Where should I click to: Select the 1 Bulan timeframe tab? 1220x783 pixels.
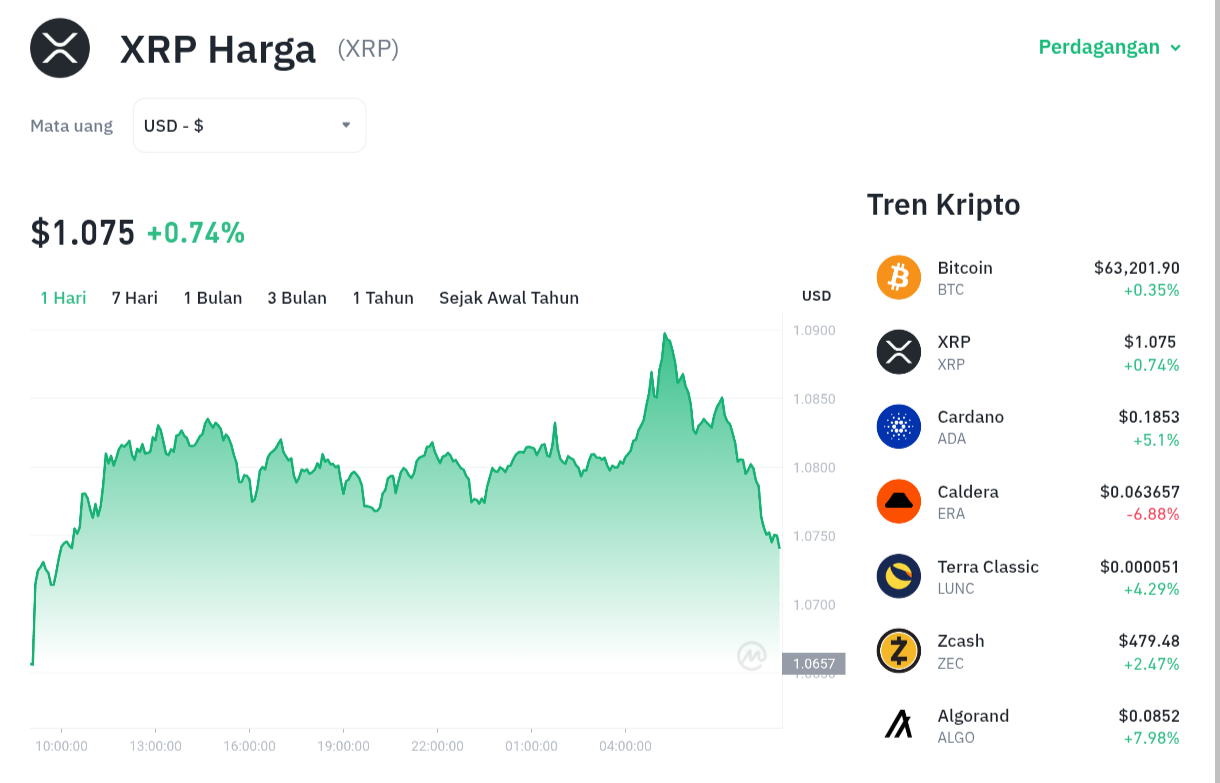[213, 298]
